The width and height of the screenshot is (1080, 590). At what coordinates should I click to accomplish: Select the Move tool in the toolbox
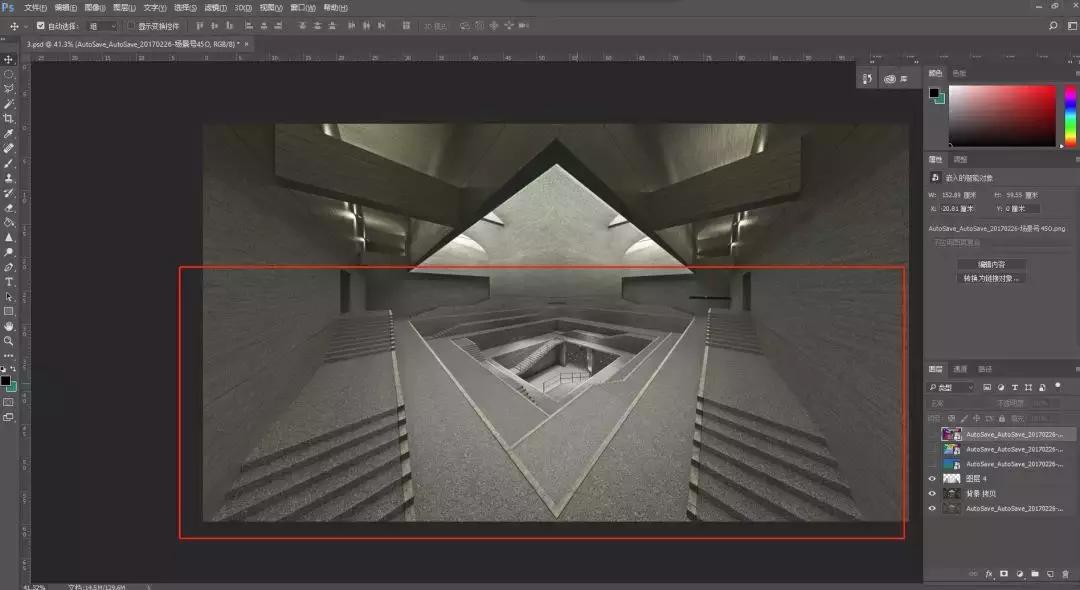pyautogui.click(x=9, y=59)
